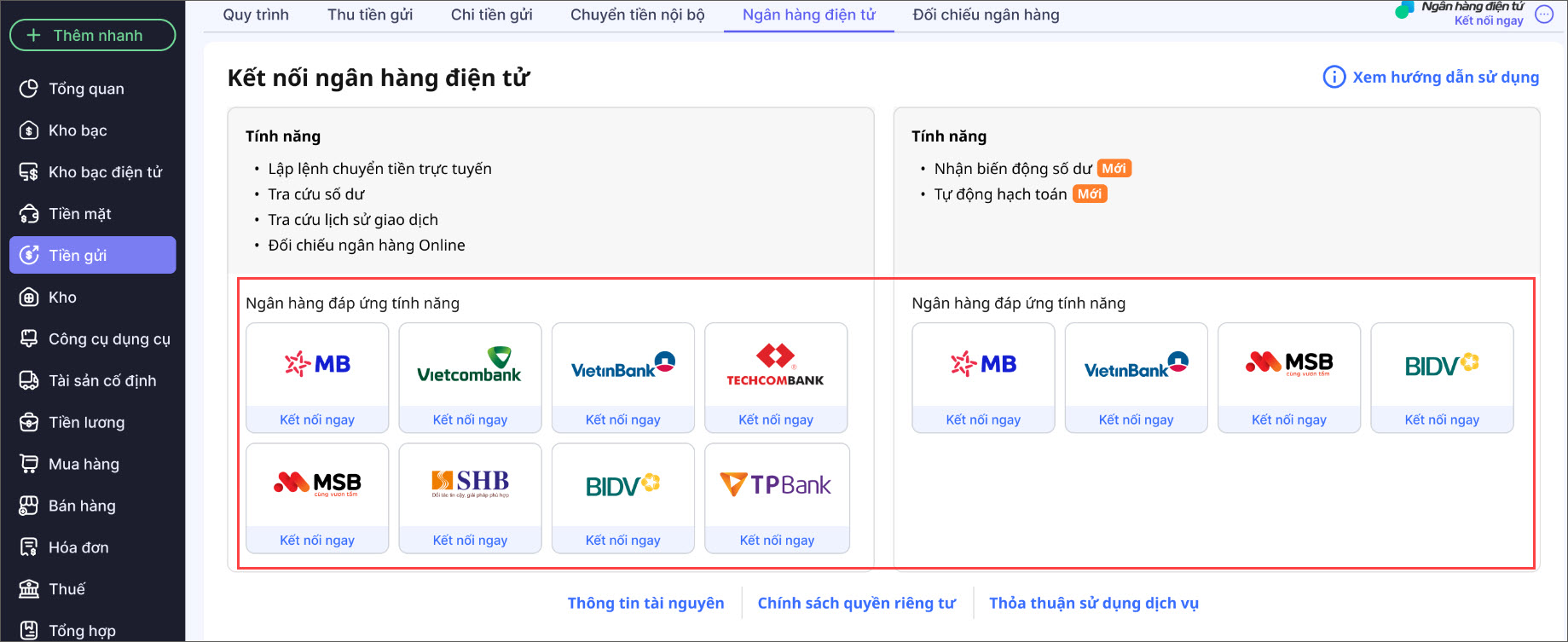
Task: Click the info icon beside Xem hướng dẫn
Action: tap(1334, 78)
